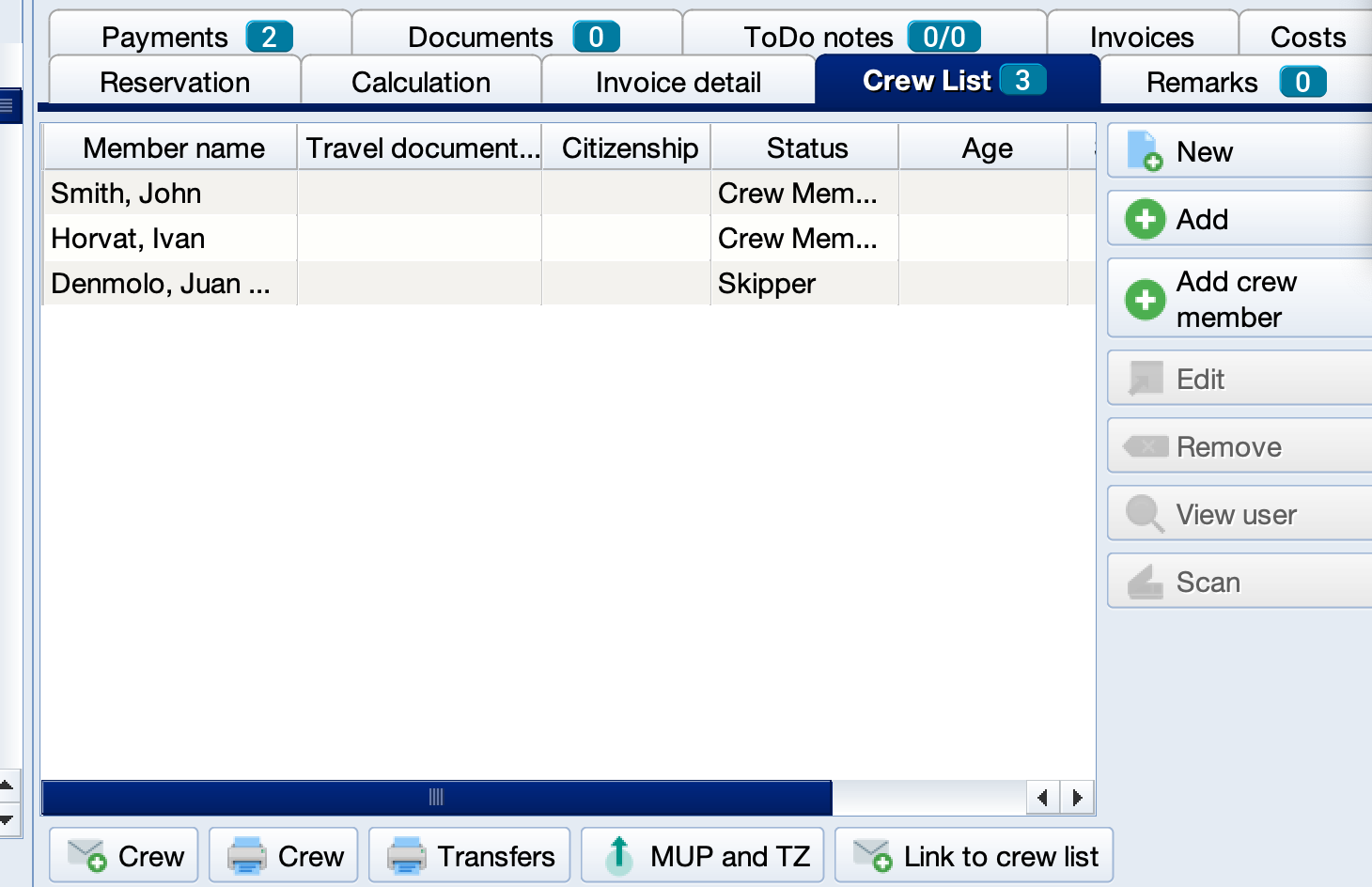Click the MUP and TZ upload arrow icon
Image resolution: width=1372 pixels, height=887 pixels.
619,856
